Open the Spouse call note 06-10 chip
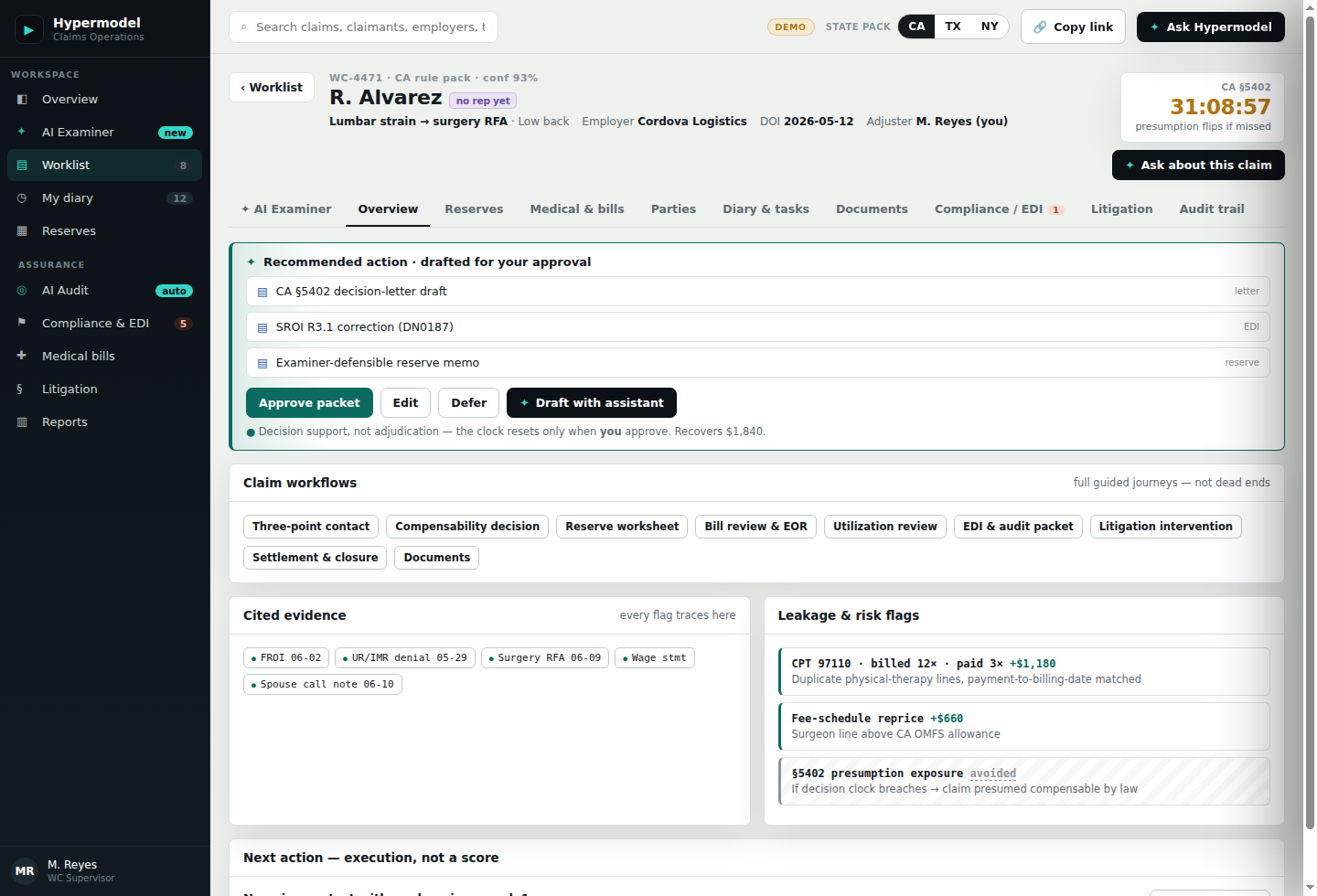The height and width of the screenshot is (896, 1317). (323, 685)
